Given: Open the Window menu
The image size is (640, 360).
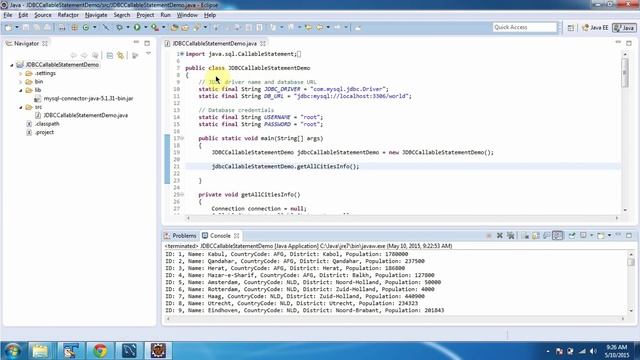Looking at the screenshot, I should point(187,15).
